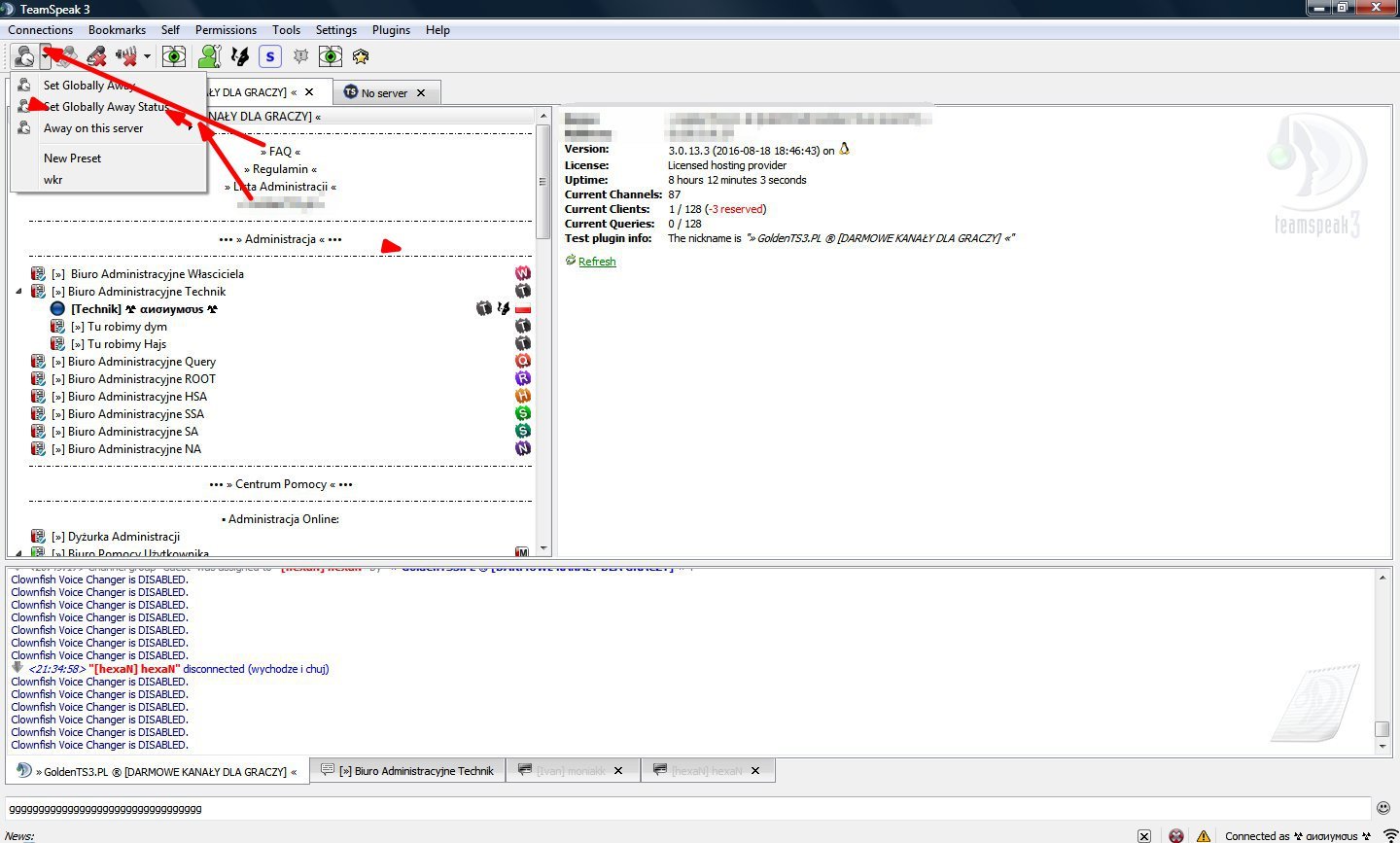Open dropdown arrow beside mute speakers icon
Viewport: 1400px width, 843px height.
coord(147,56)
